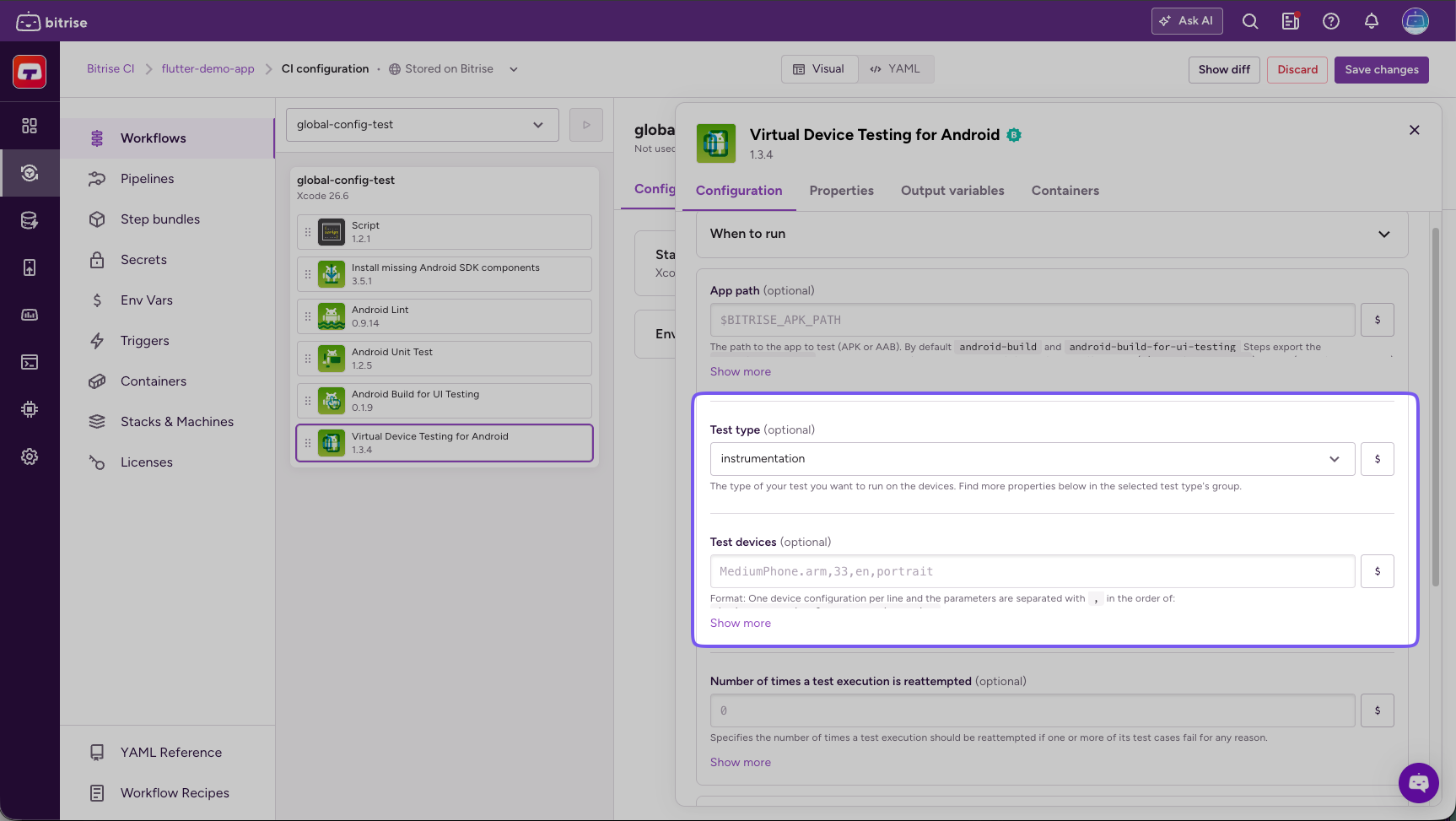Click the drag handle of Script step
The image size is (1456, 821).
308,232
